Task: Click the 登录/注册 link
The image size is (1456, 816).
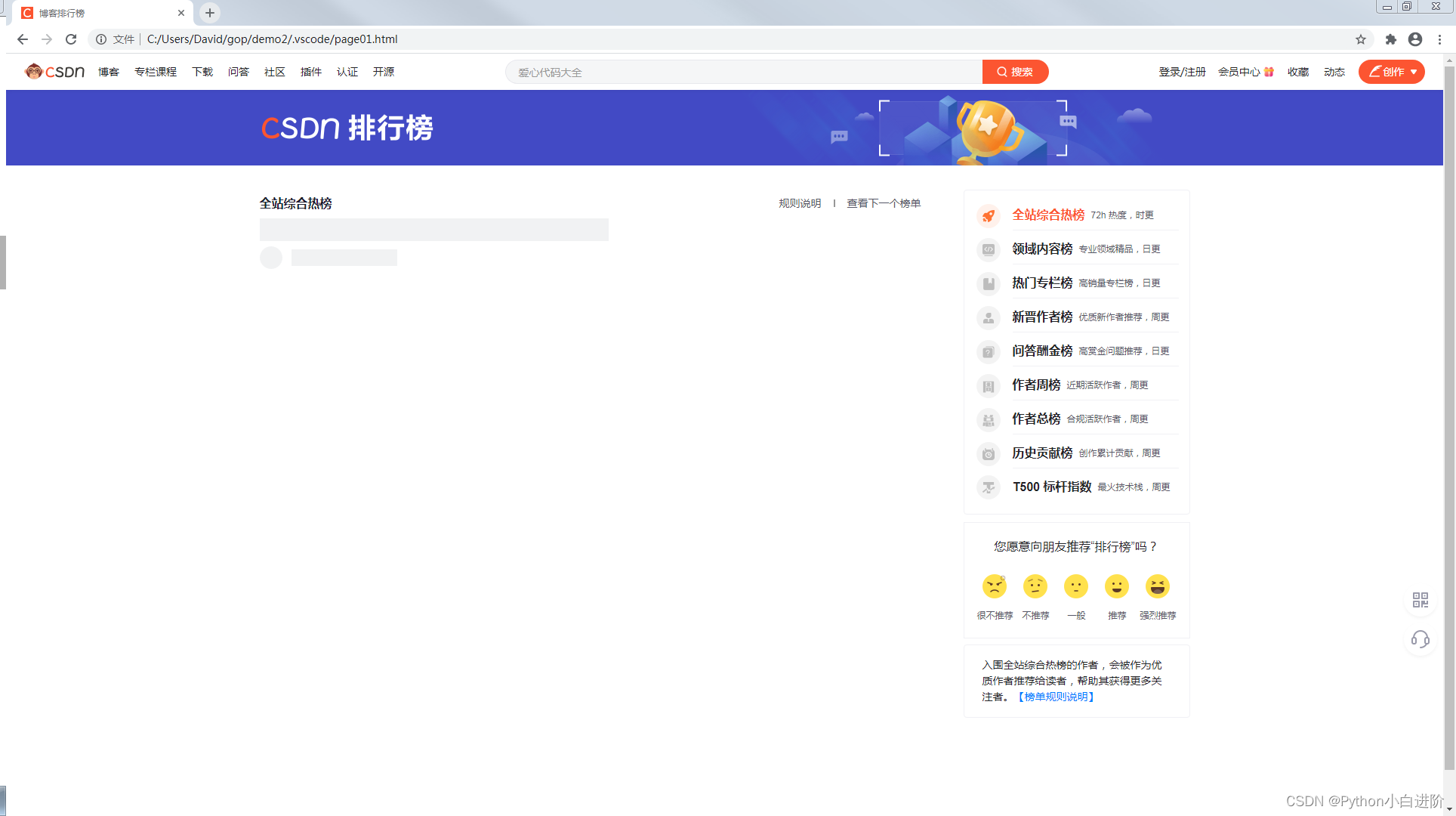Action: (1181, 72)
